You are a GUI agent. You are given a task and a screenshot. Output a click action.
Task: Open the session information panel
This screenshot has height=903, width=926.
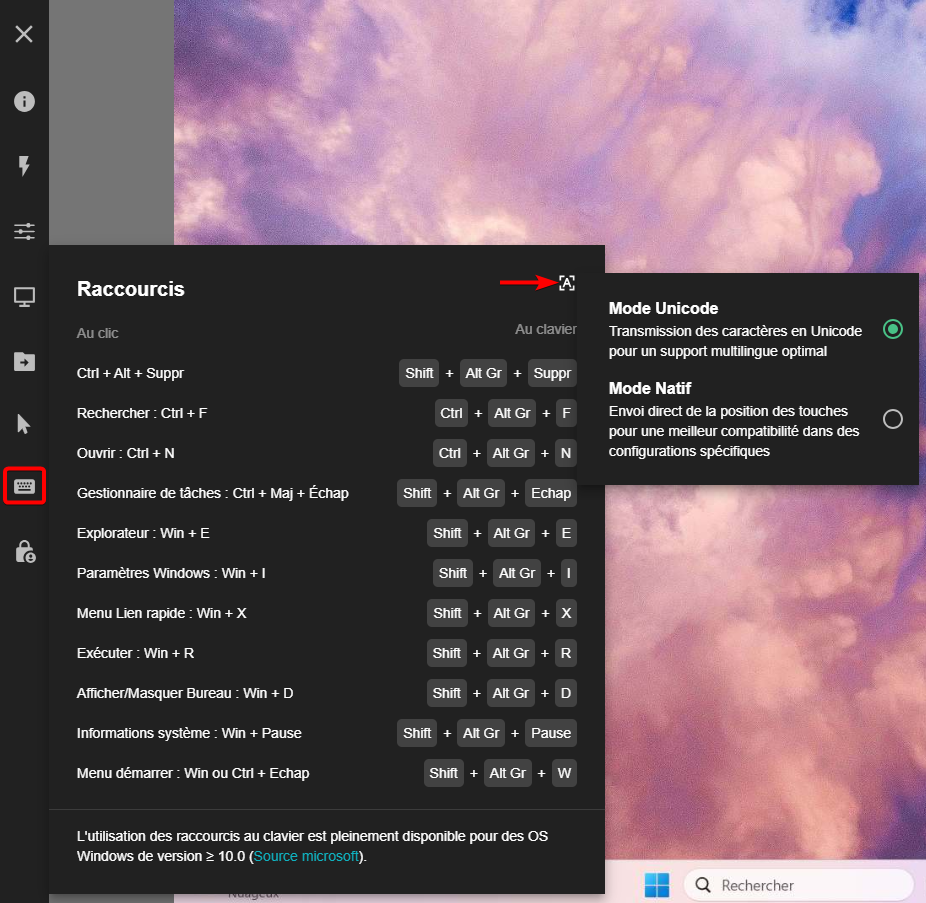click(23, 100)
